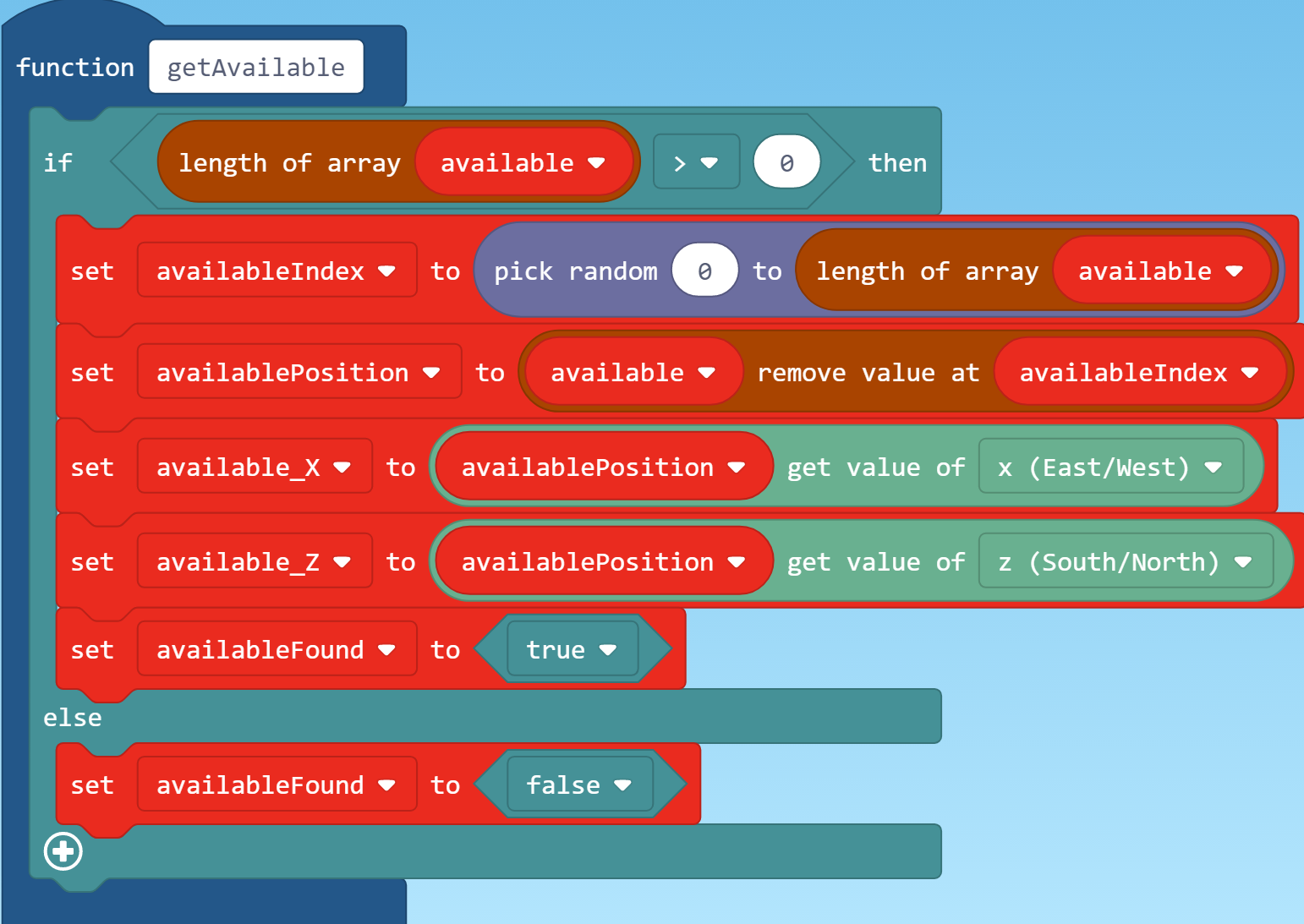Open the available dropdown in pick random block

tap(1234, 271)
